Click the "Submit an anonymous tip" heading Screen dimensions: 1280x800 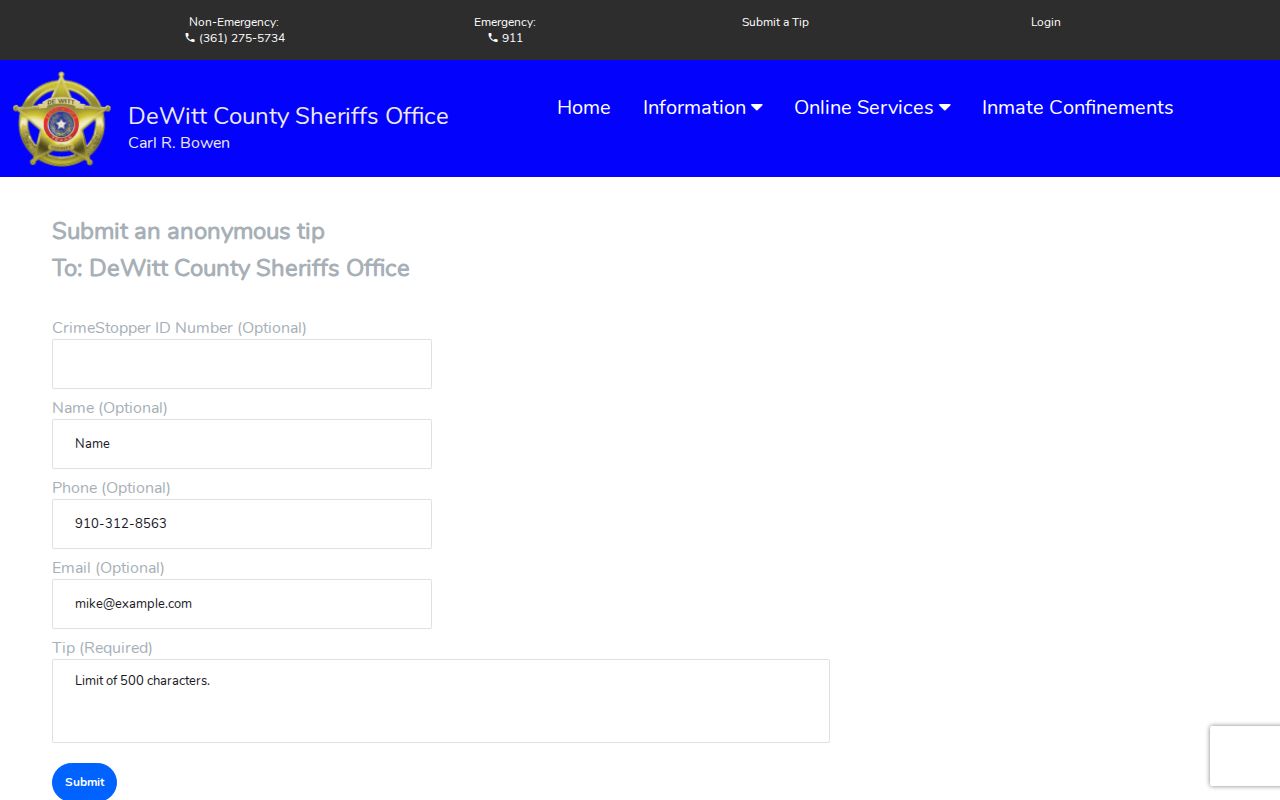188,231
